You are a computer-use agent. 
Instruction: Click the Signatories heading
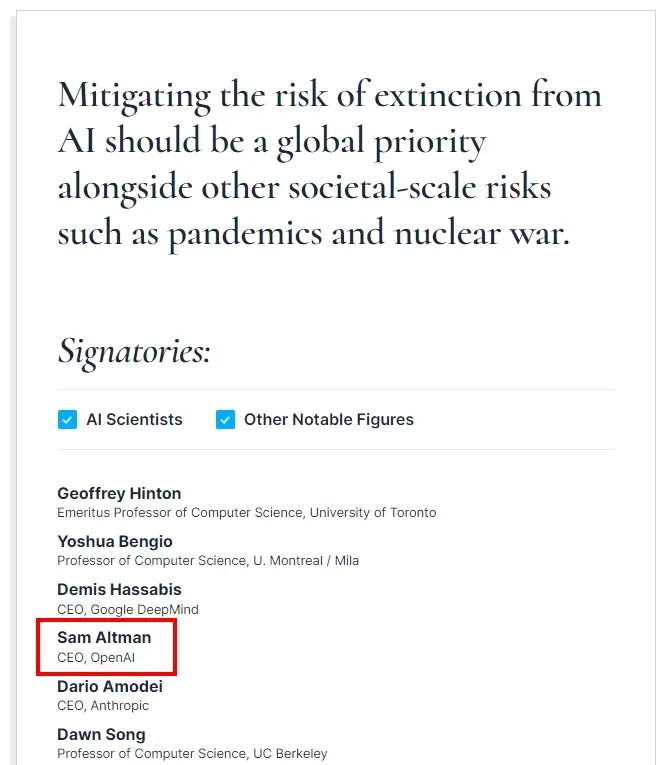coord(134,351)
